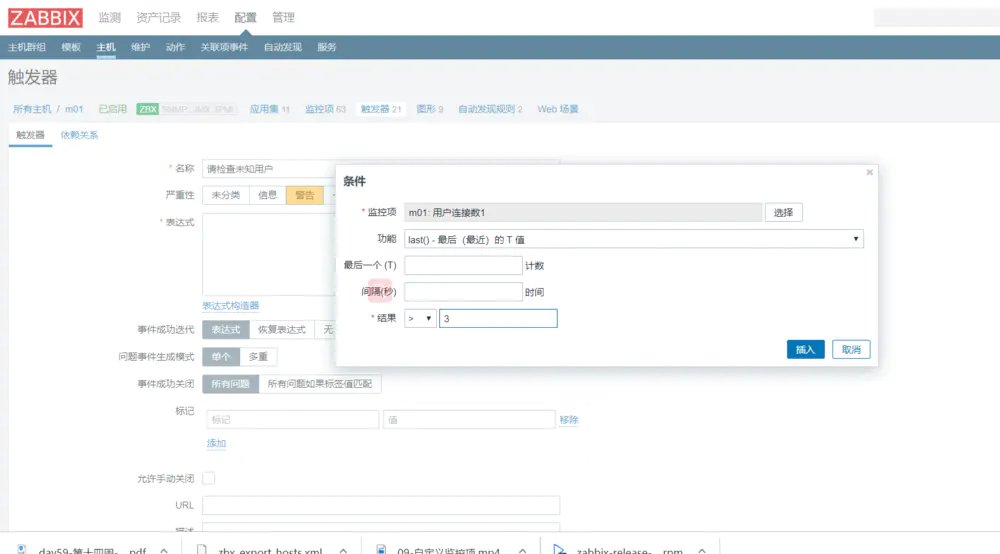
Task: Open downloaded zbx_export_hosts.xml file
Action: (270, 550)
